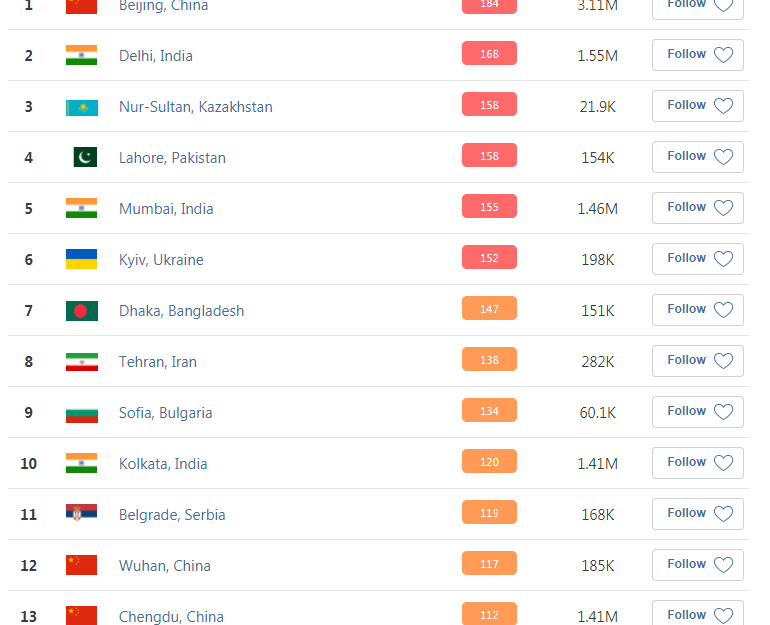
Task: Open the Kolkata, India link
Action: 163,464
